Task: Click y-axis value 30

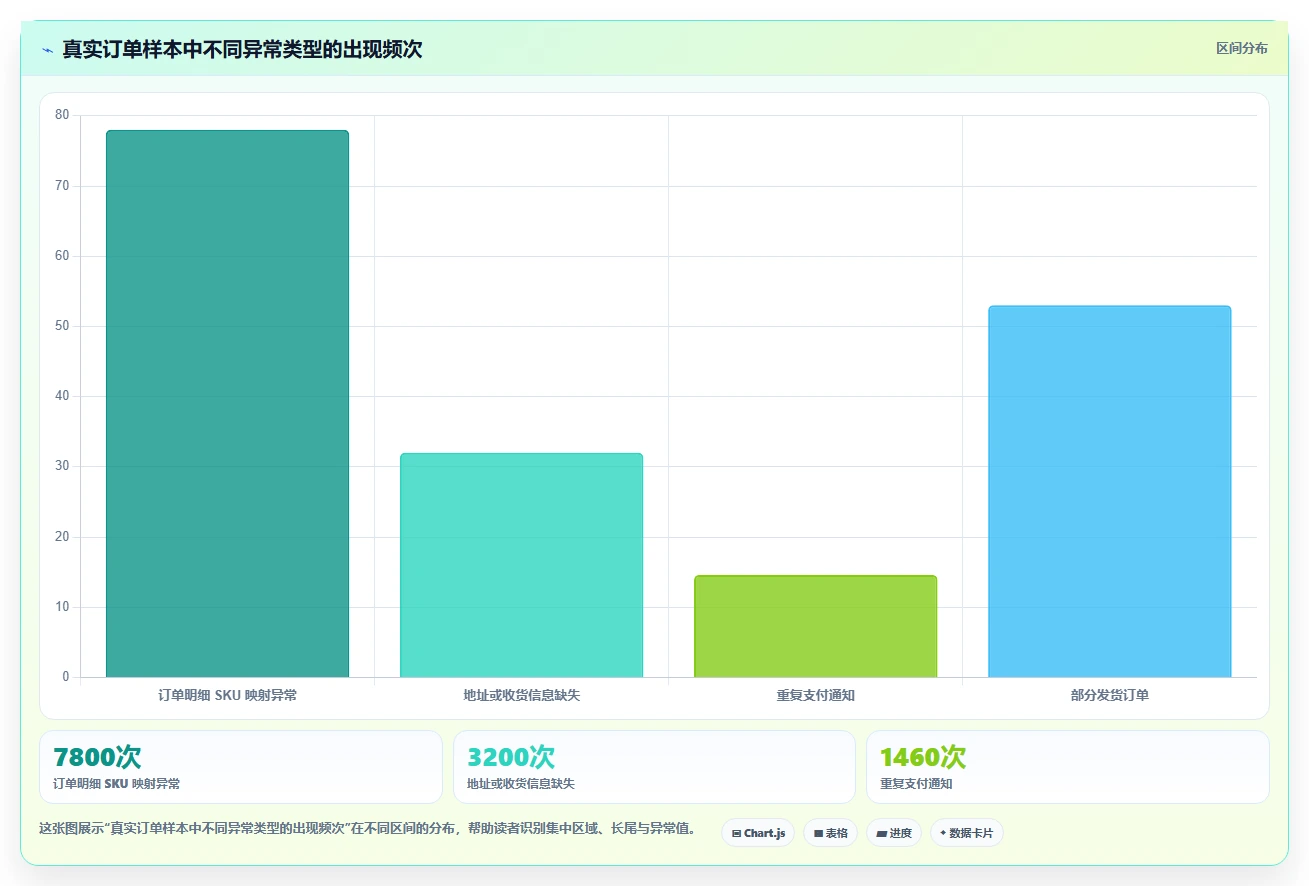Action: (x=62, y=466)
